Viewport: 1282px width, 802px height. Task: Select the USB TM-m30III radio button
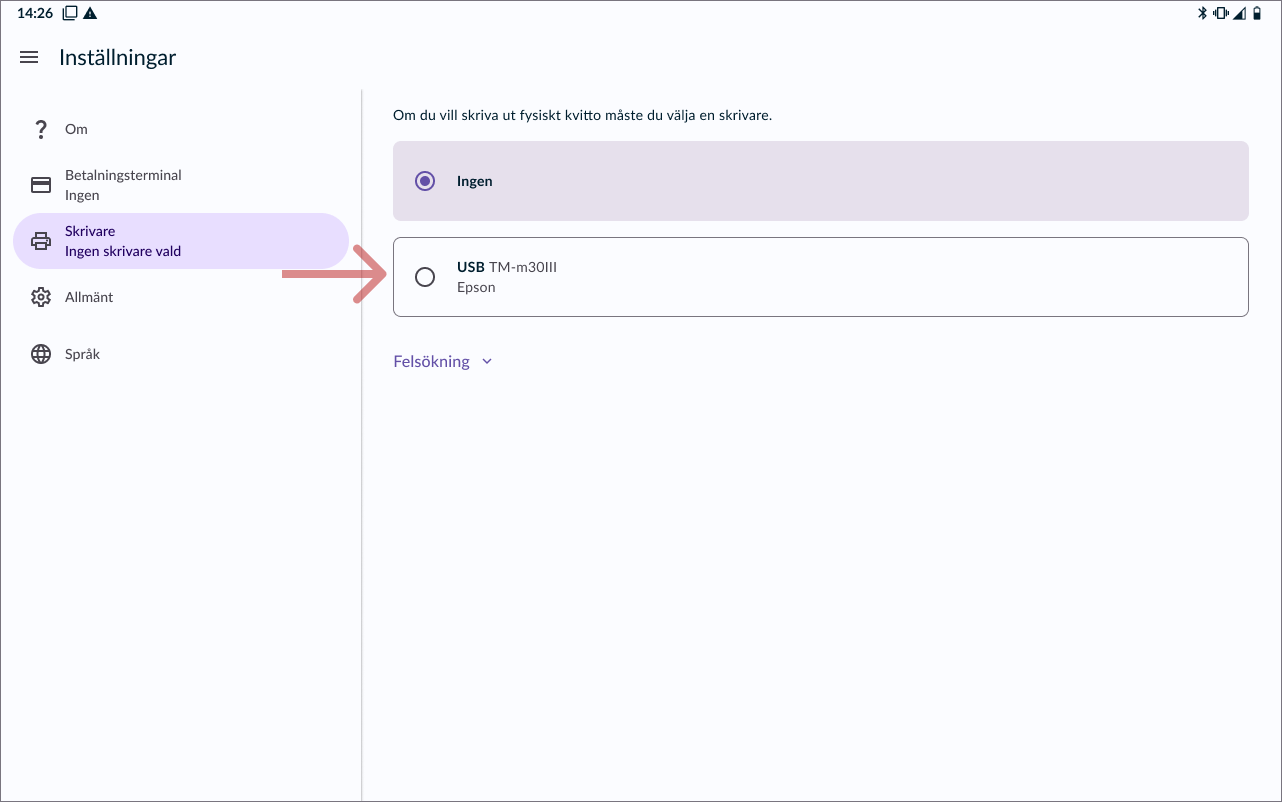pos(425,277)
